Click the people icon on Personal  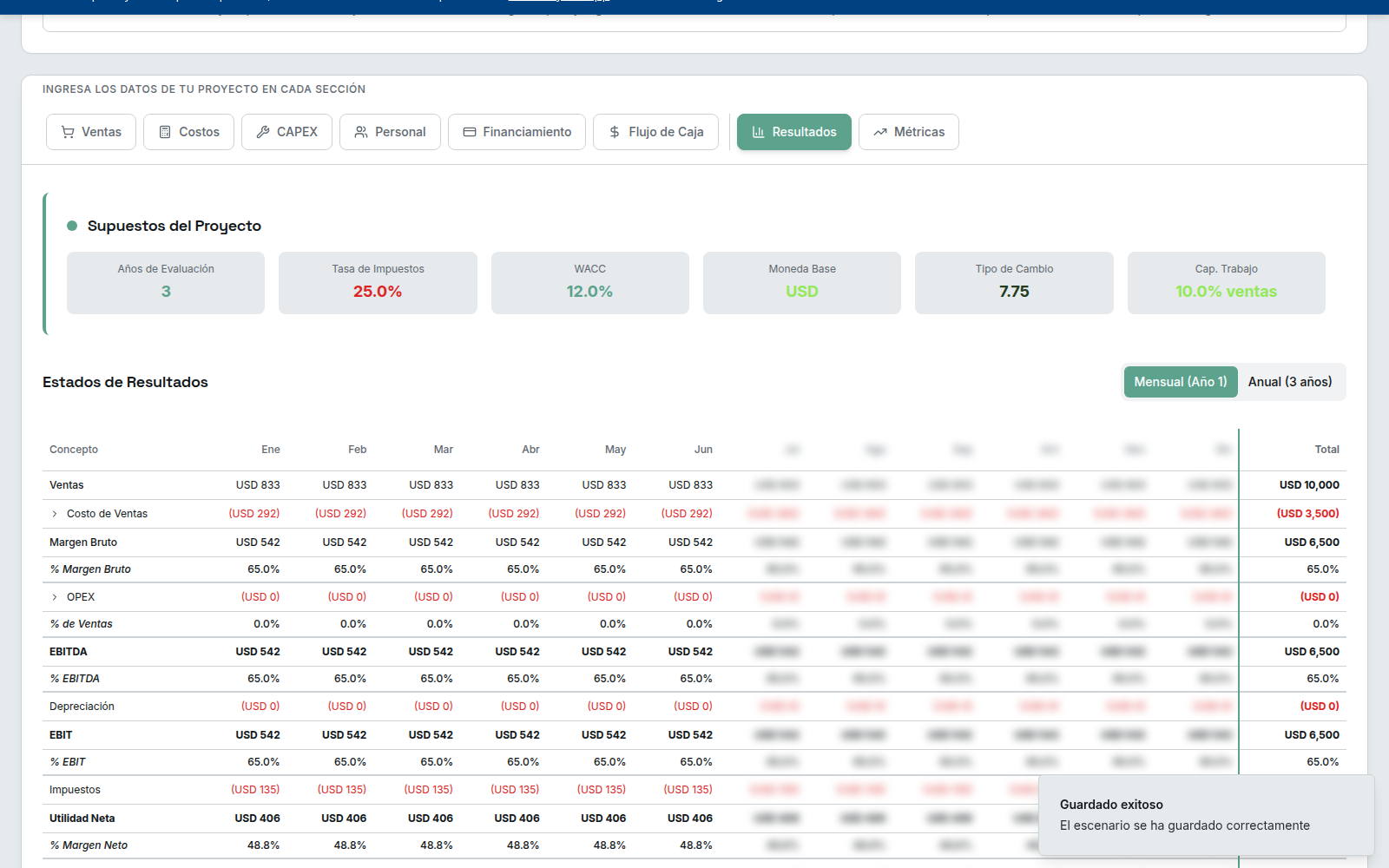pyautogui.click(x=361, y=132)
